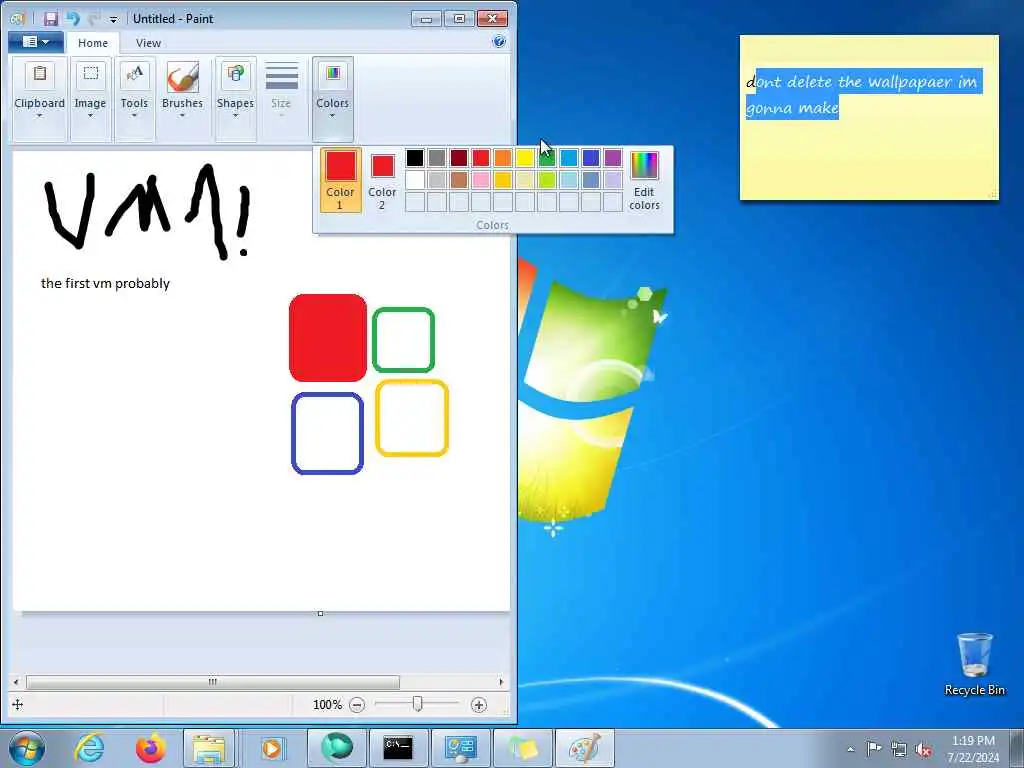The width and height of the screenshot is (1024, 768).
Task: Click the Paint palette taskbar button
Action: click(x=584, y=748)
